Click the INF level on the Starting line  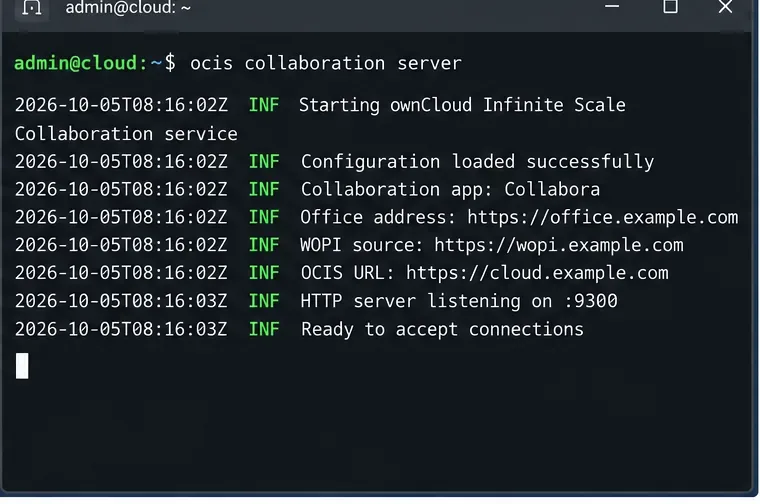click(x=264, y=105)
